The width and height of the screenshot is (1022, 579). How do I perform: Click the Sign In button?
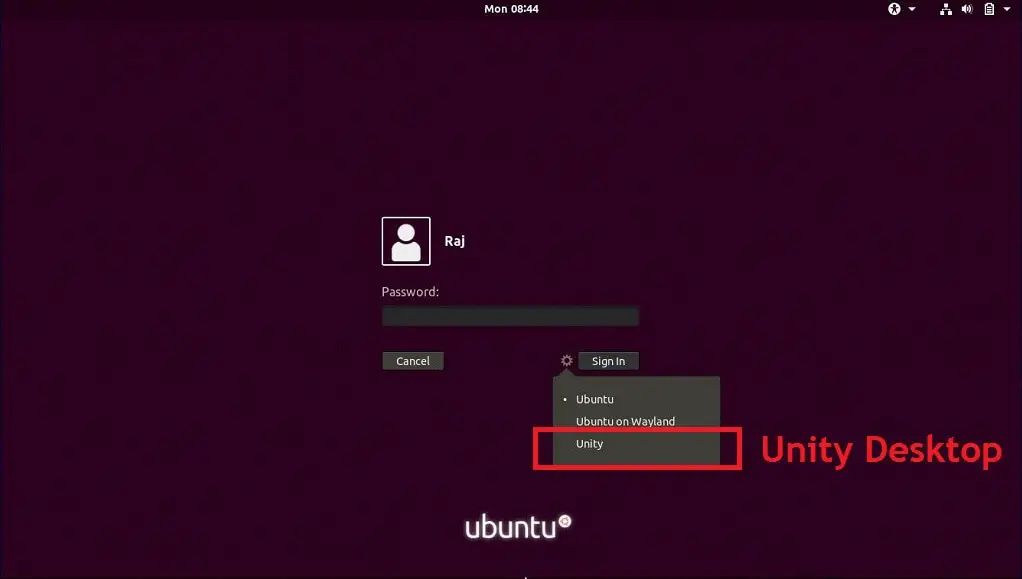pyautogui.click(x=608, y=361)
